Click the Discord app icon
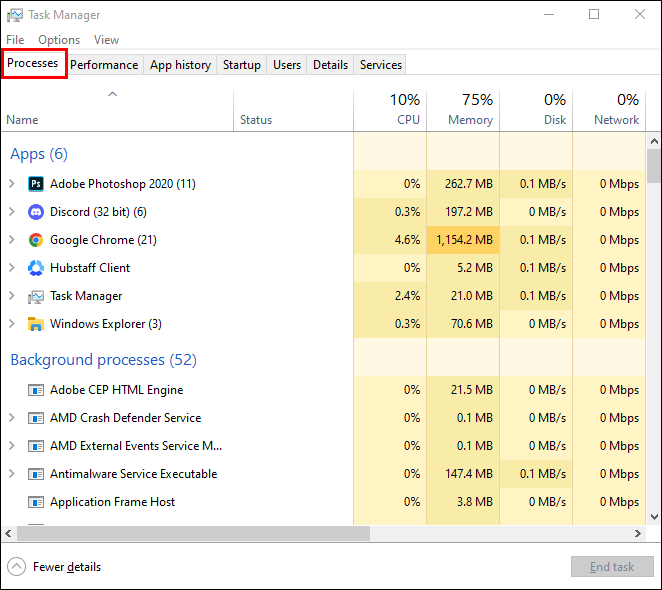This screenshot has width=662, height=590. 36,212
